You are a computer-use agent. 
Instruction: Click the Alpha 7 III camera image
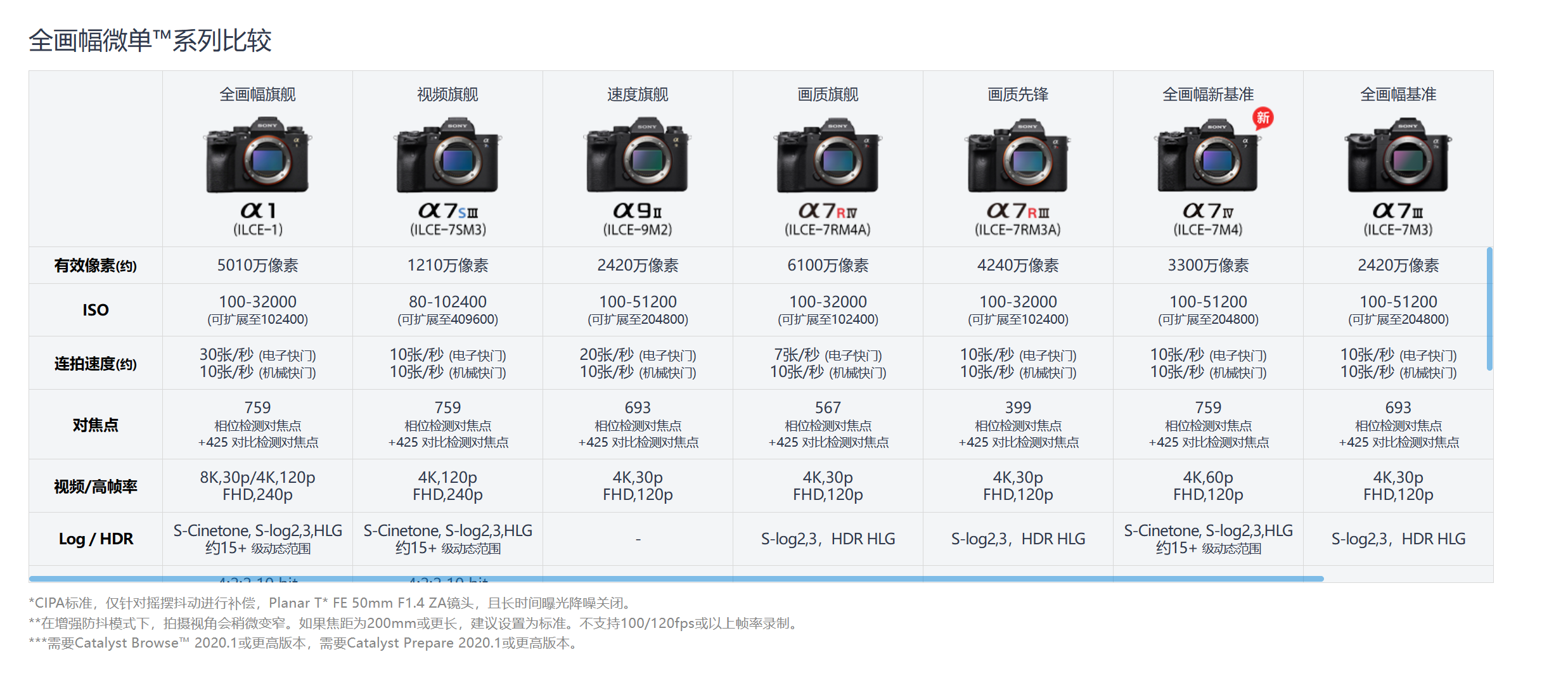pos(1398,155)
